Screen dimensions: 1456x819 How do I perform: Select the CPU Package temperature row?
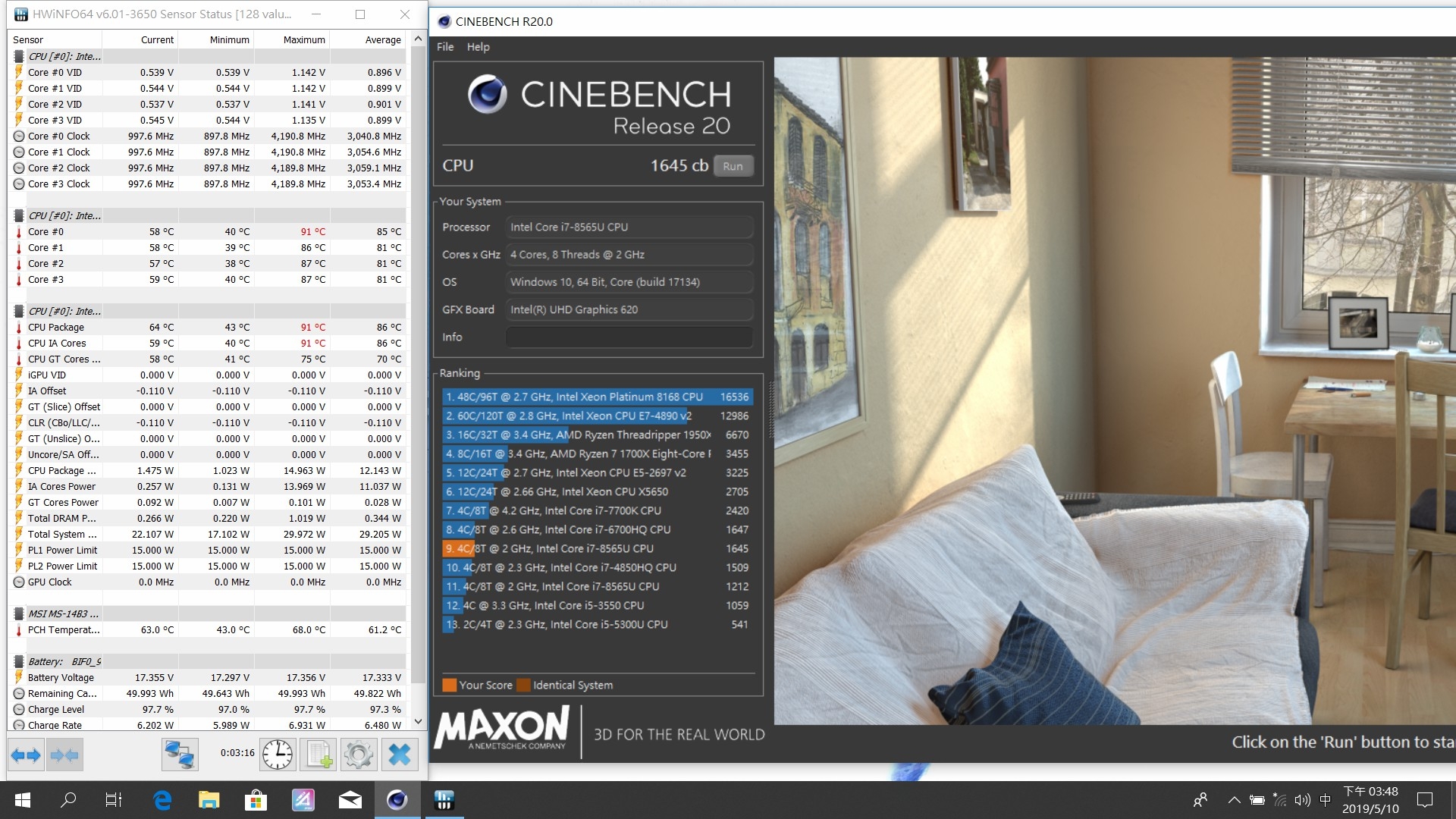click(208, 327)
